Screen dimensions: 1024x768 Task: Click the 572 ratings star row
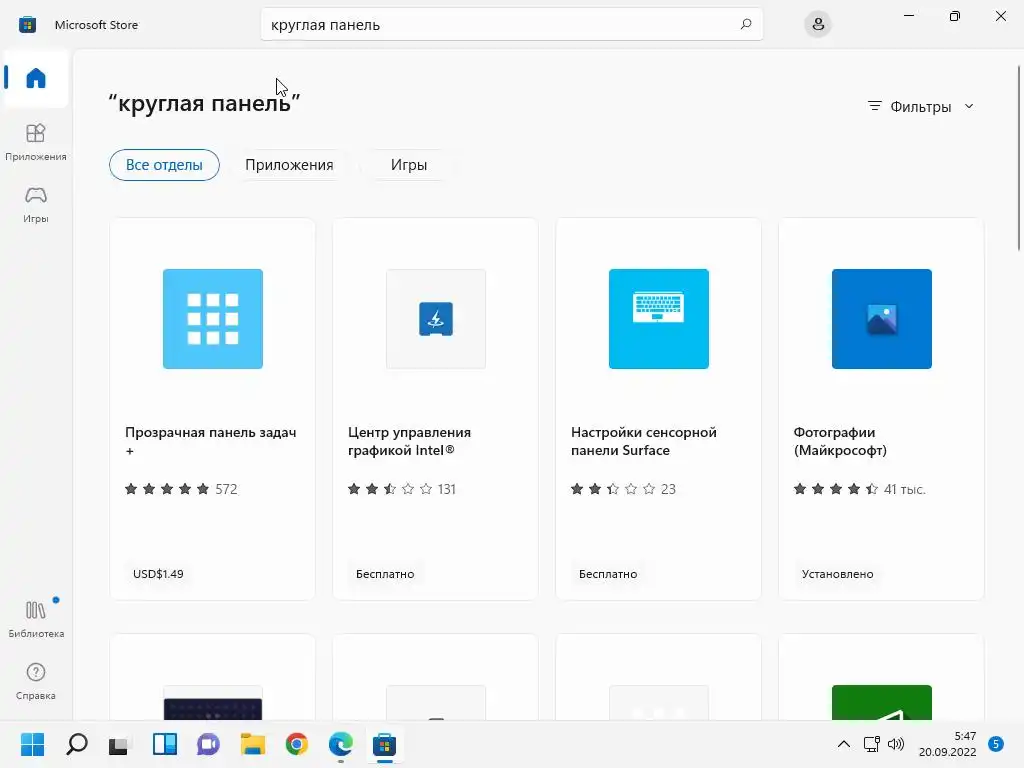point(181,489)
